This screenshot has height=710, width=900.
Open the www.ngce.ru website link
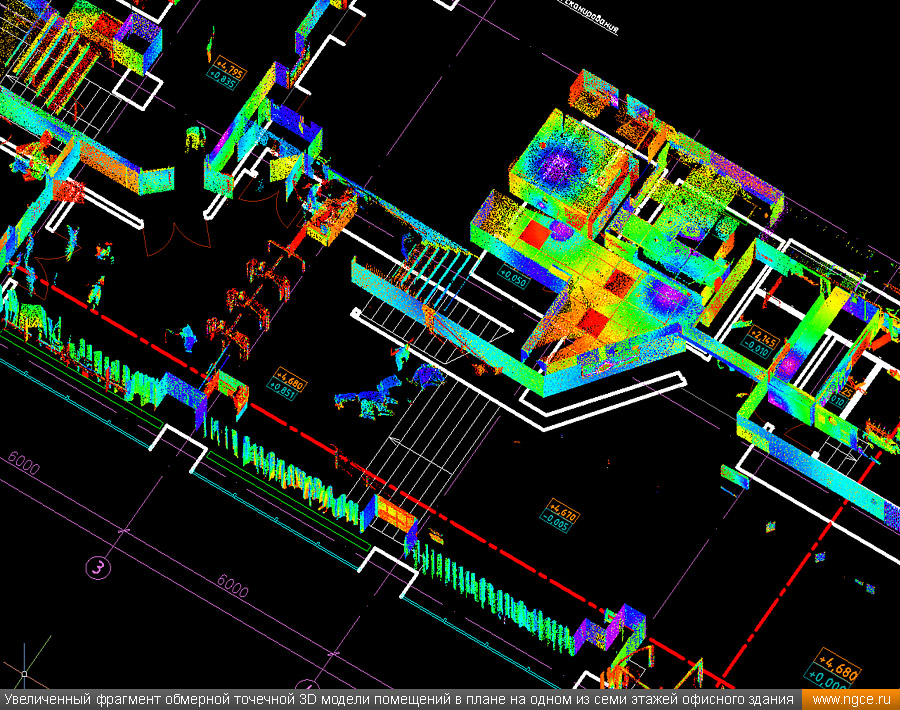click(852, 699)
